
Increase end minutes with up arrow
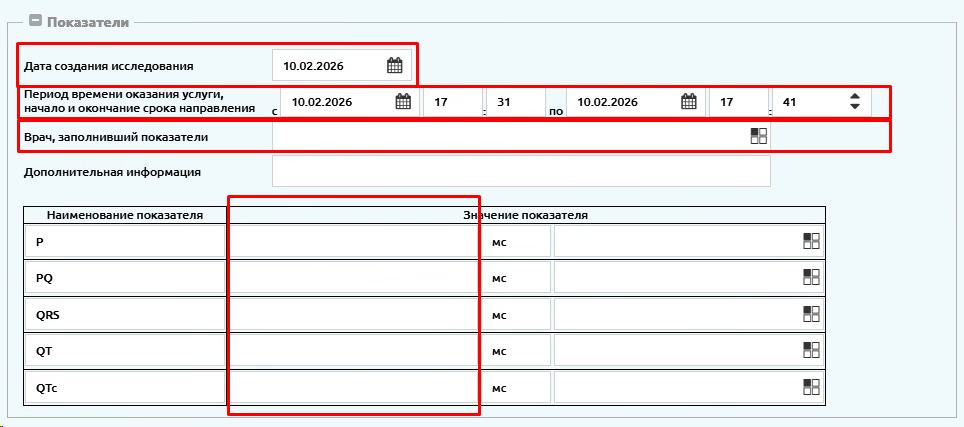coord(854,96)
